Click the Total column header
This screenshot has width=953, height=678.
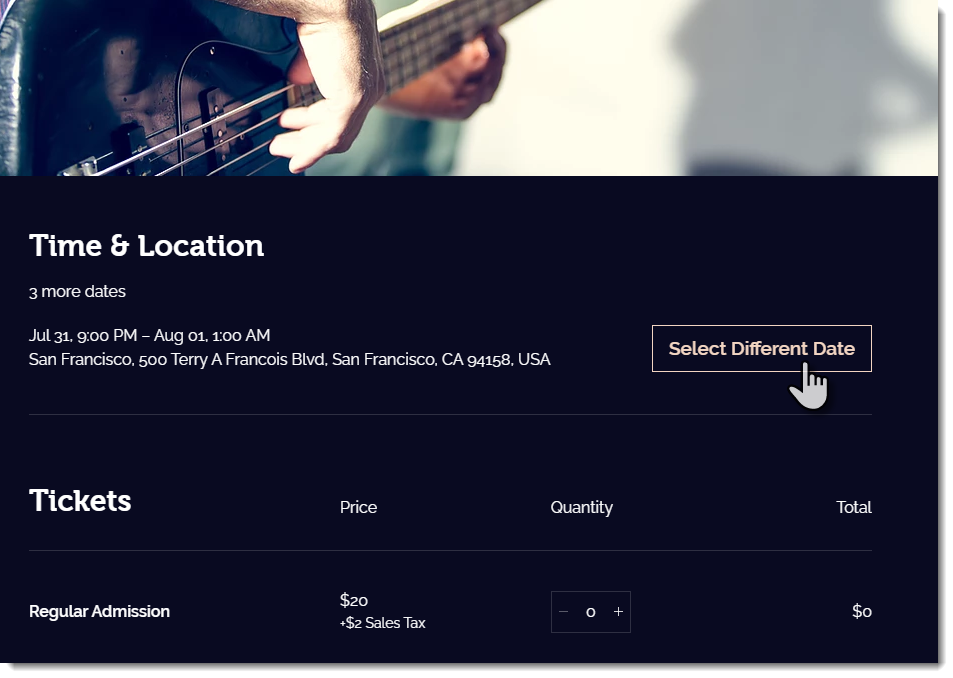(x=853, y=507)
